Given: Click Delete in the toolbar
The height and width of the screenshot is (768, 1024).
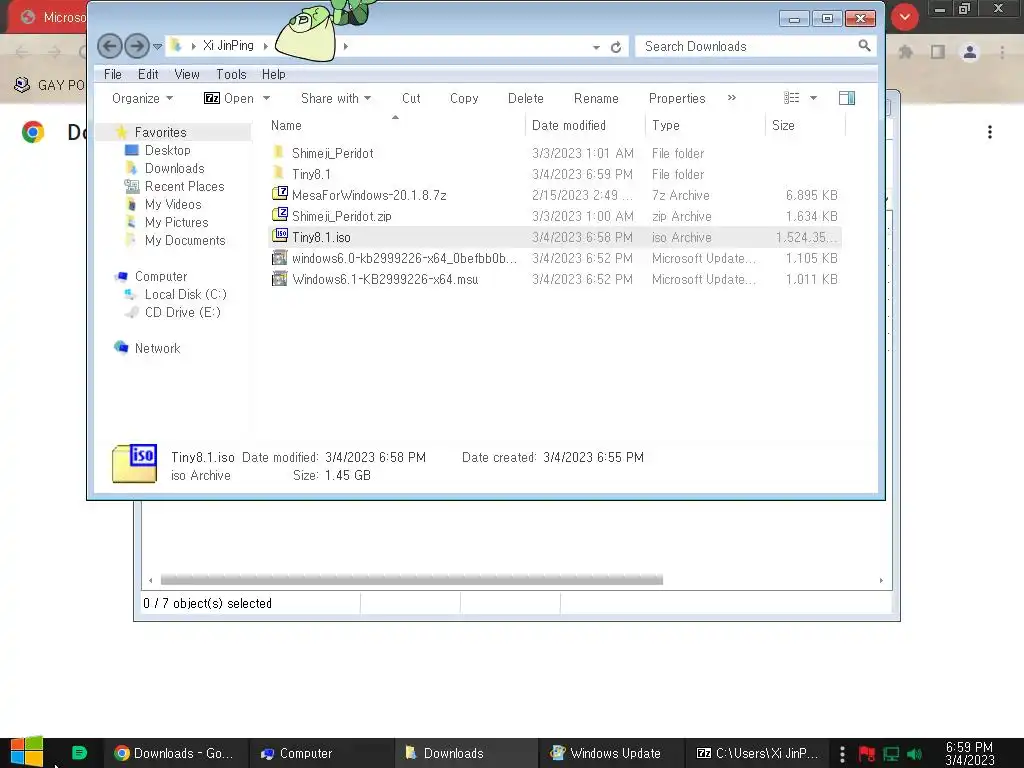Looking at the screenshot, I should click(526, 99).
